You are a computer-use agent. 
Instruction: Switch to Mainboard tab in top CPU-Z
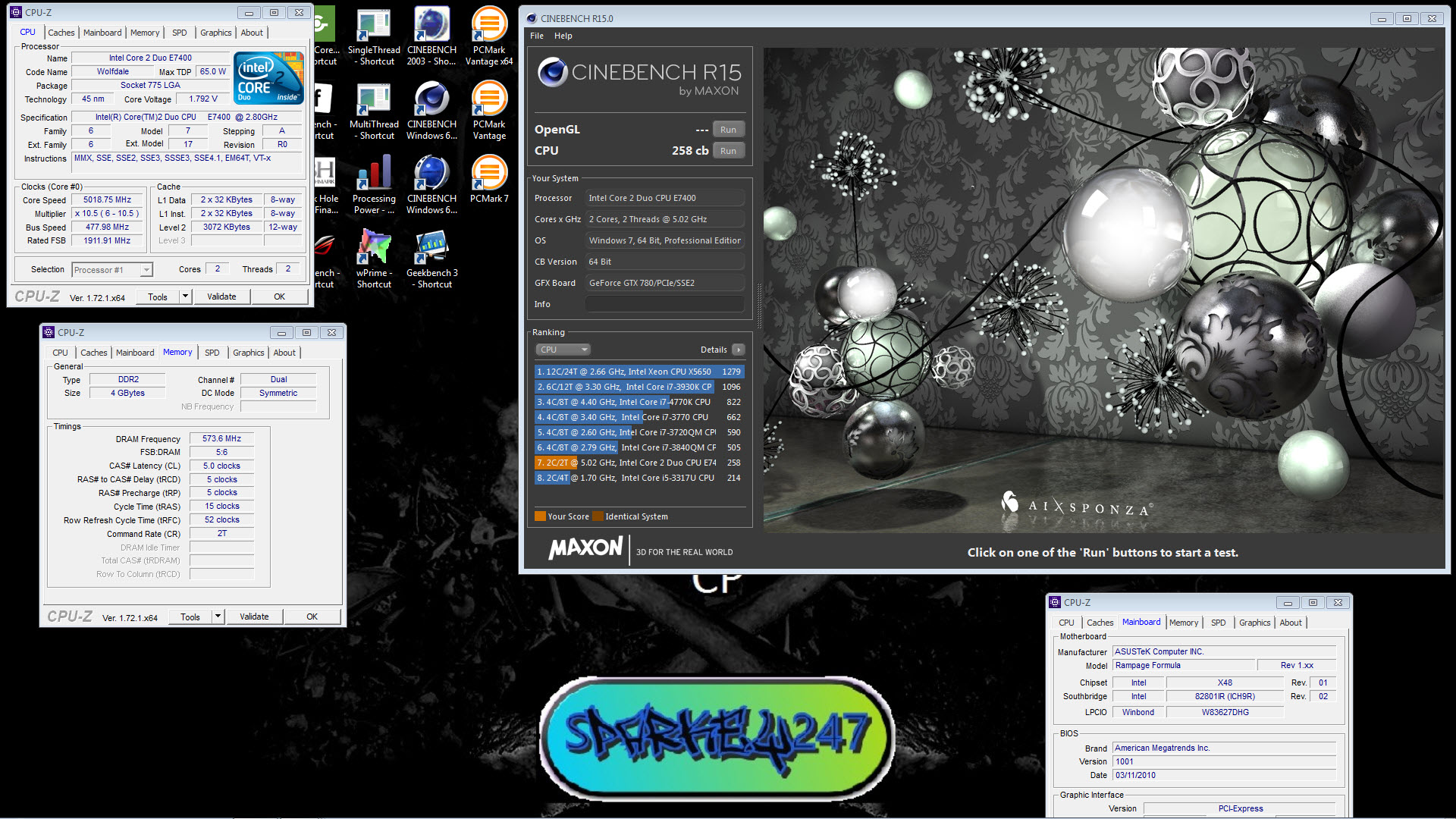(x=102, y=33)
